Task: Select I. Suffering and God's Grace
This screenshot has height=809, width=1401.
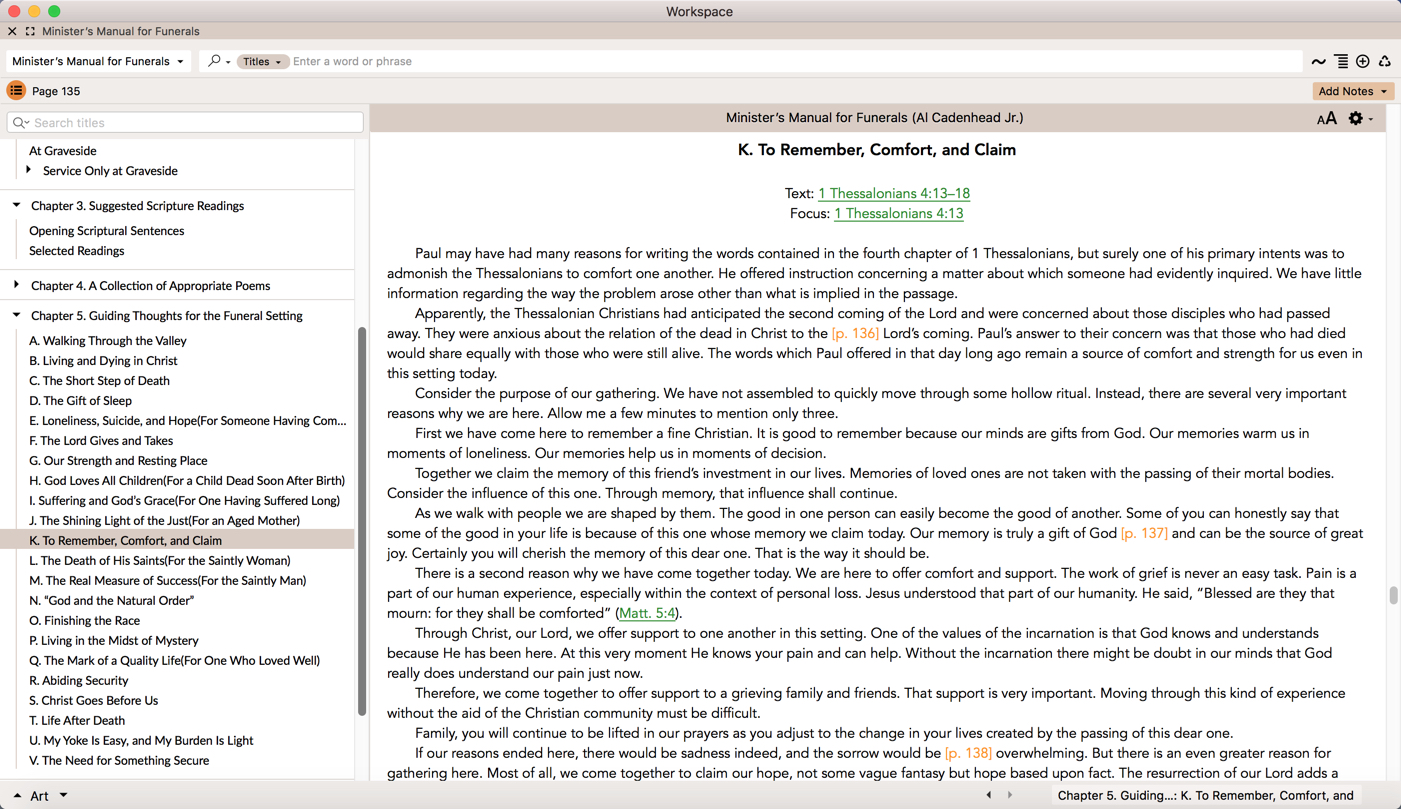Action: coord(184,501)
